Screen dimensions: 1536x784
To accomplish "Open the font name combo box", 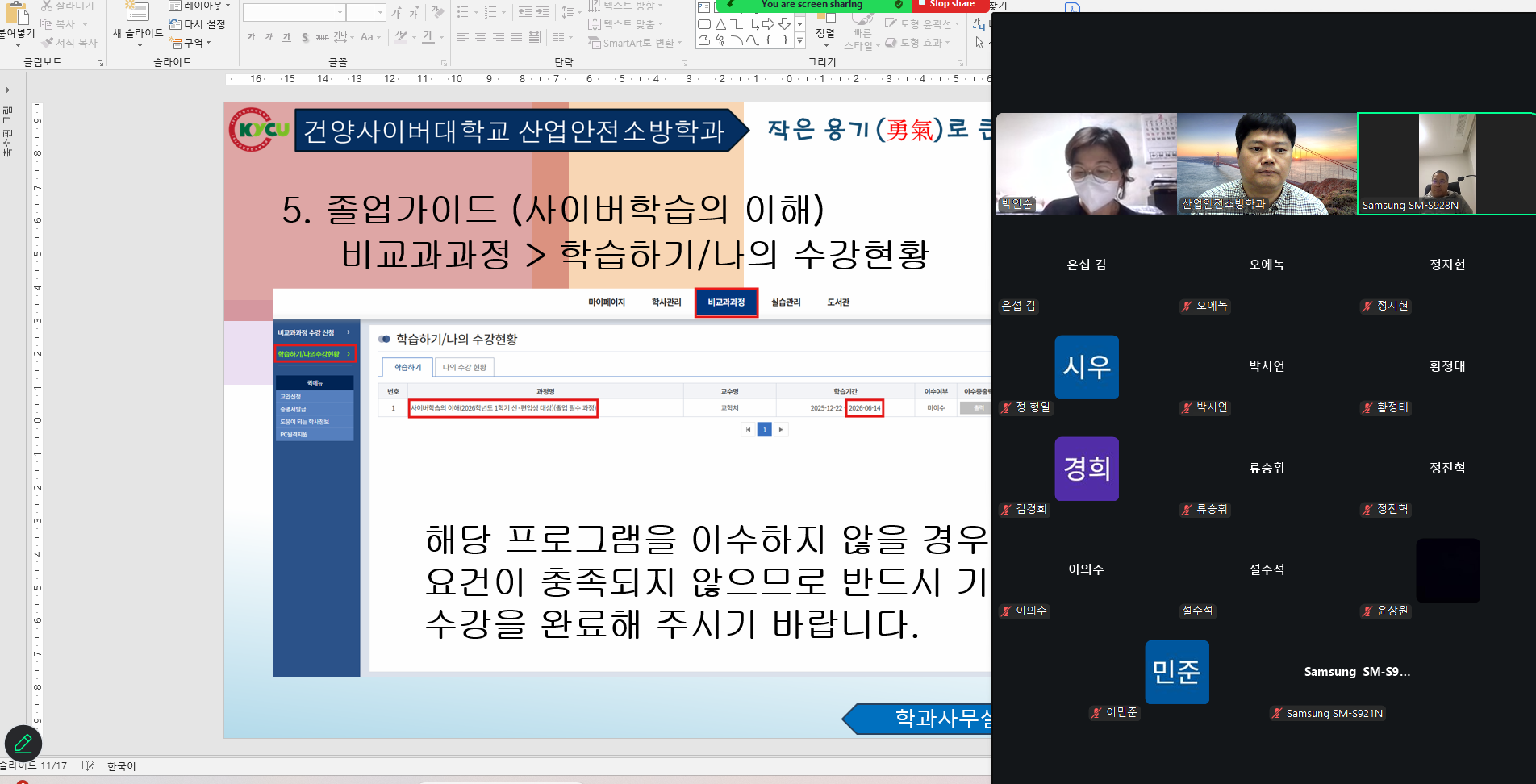I will tap(294, 12).
